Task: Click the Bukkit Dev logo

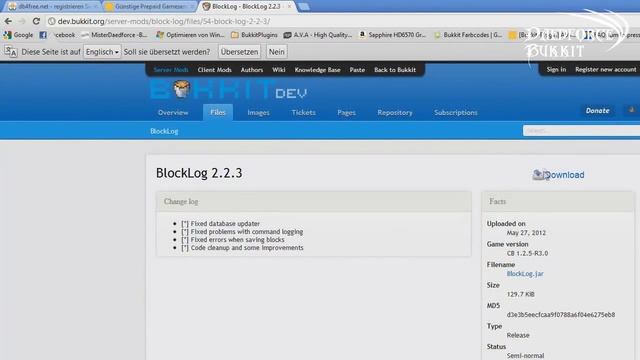Action: click(229, 89)
